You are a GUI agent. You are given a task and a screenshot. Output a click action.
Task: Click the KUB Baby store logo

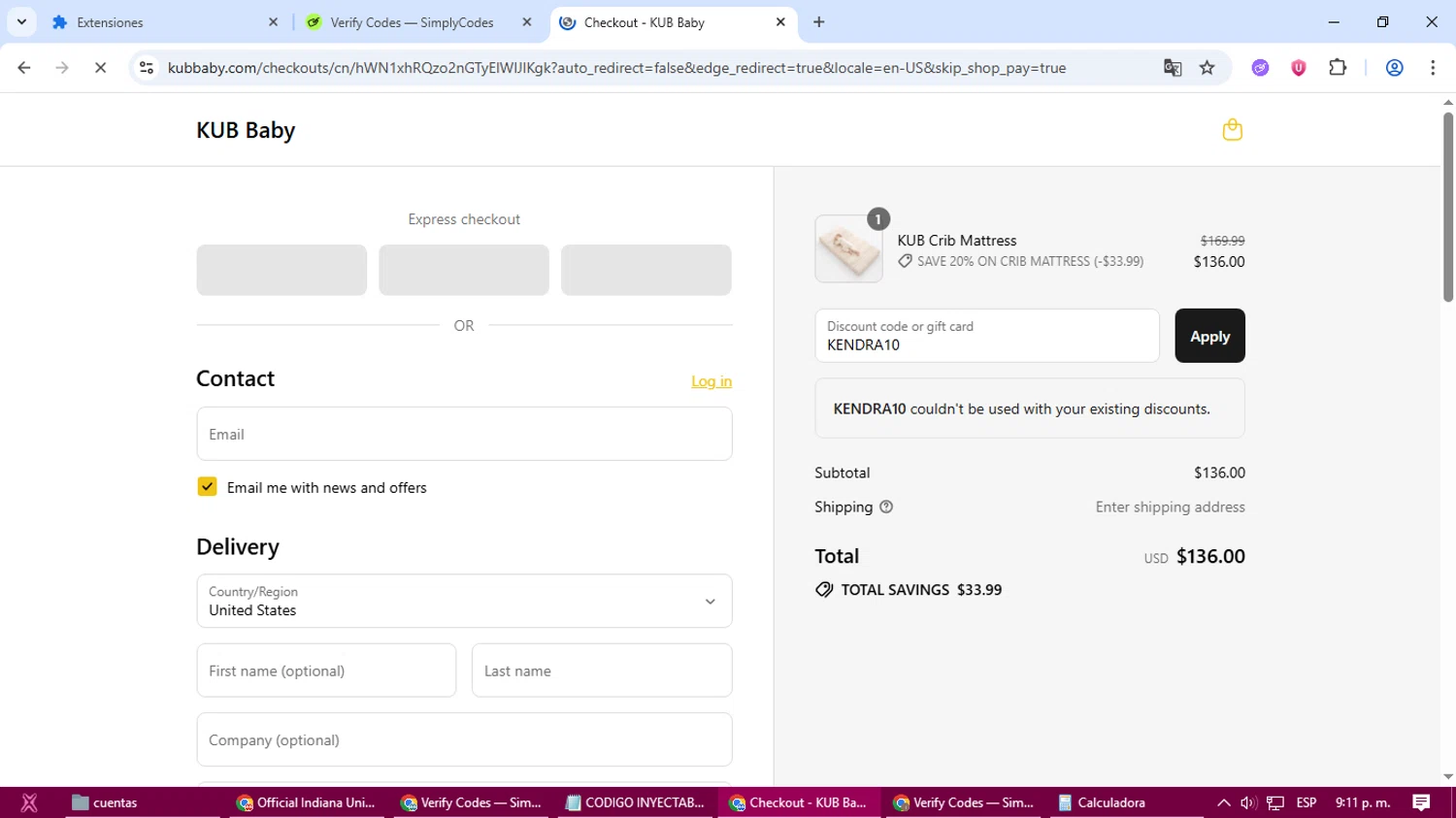(x=246, y=130)
